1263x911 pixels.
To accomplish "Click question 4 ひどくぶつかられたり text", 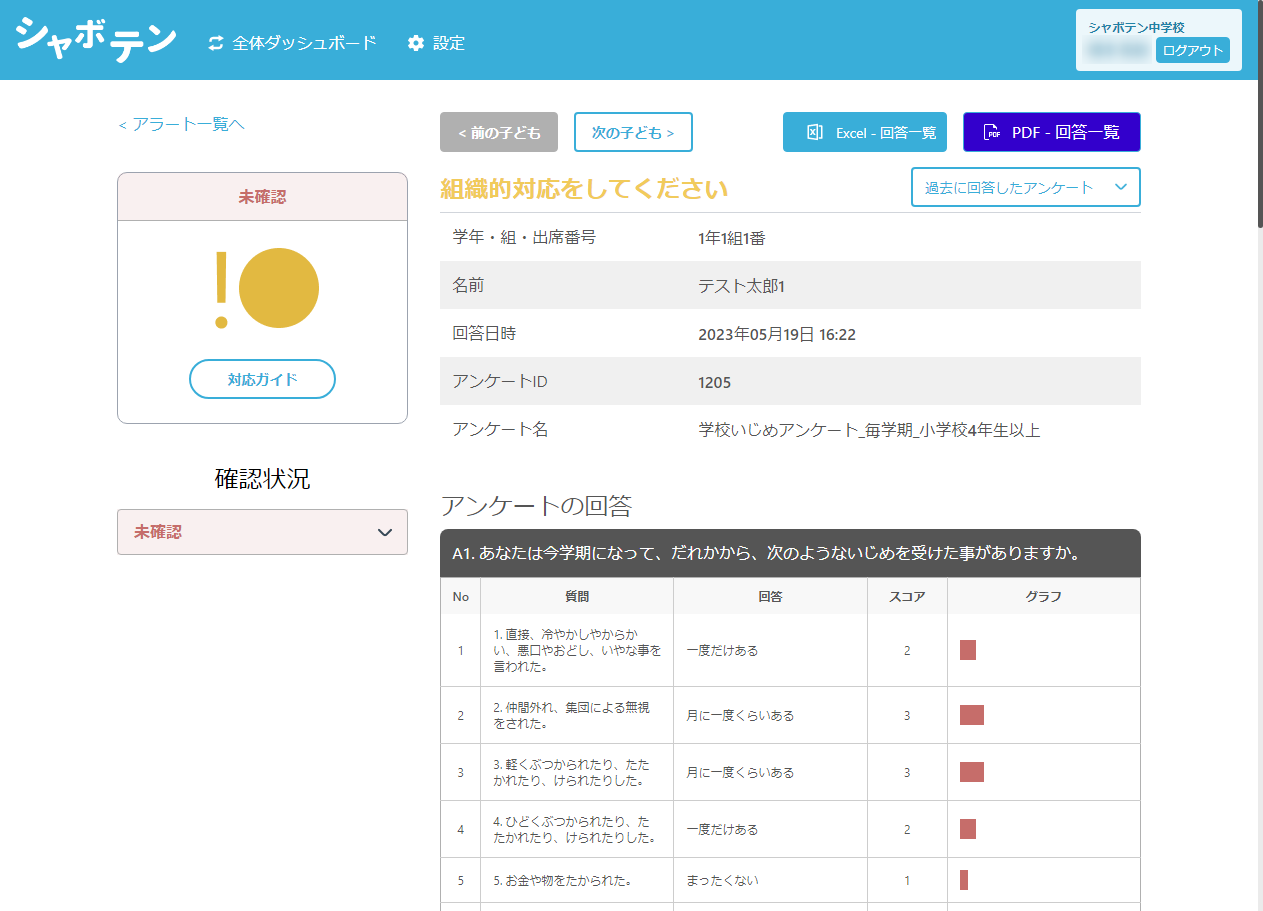I will point(574,829).
